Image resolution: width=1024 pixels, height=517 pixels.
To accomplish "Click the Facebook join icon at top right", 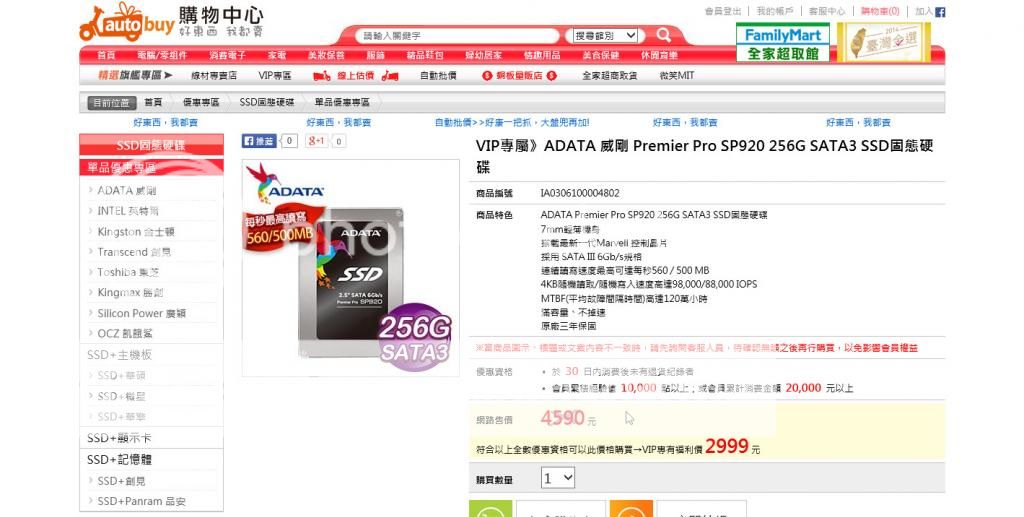I will [940, 12].
